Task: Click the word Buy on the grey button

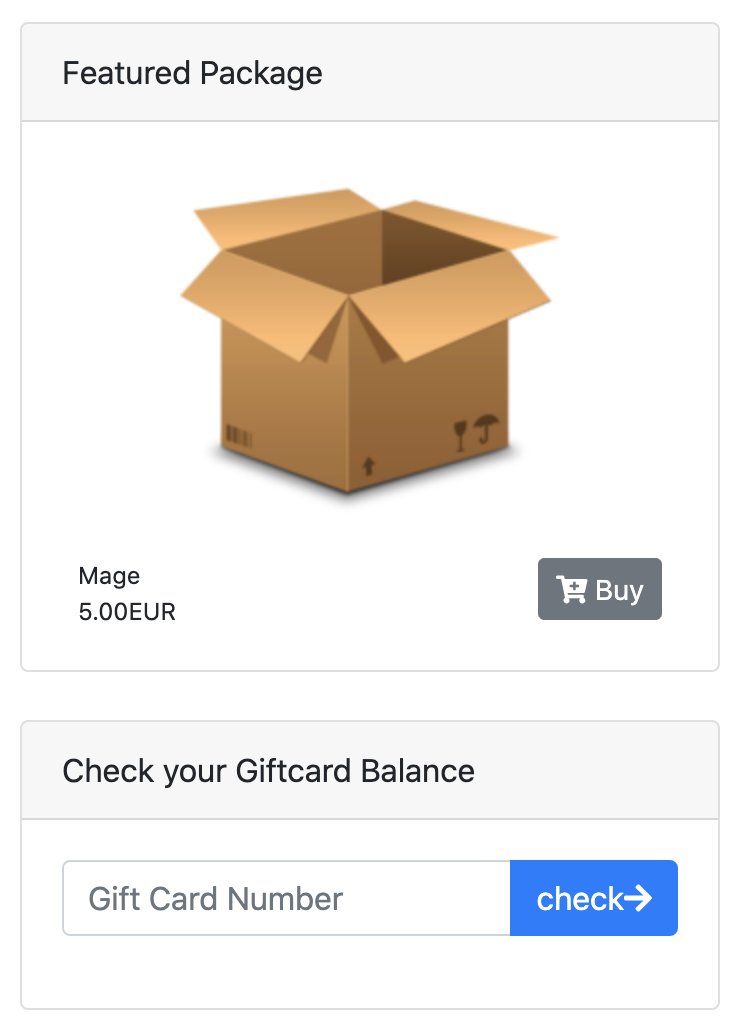Action: [619, 591]
